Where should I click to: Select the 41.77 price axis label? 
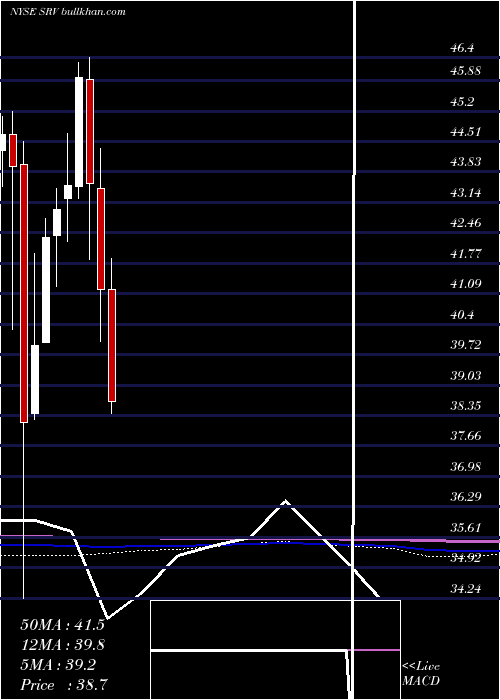click(x=466, y=254)
